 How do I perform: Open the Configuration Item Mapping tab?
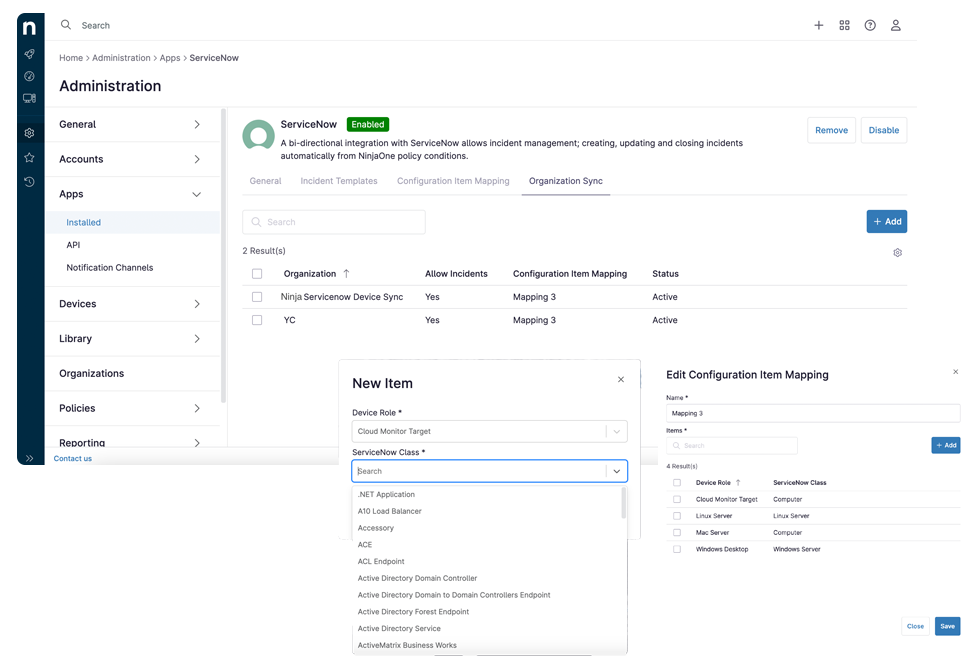point(453,181)
